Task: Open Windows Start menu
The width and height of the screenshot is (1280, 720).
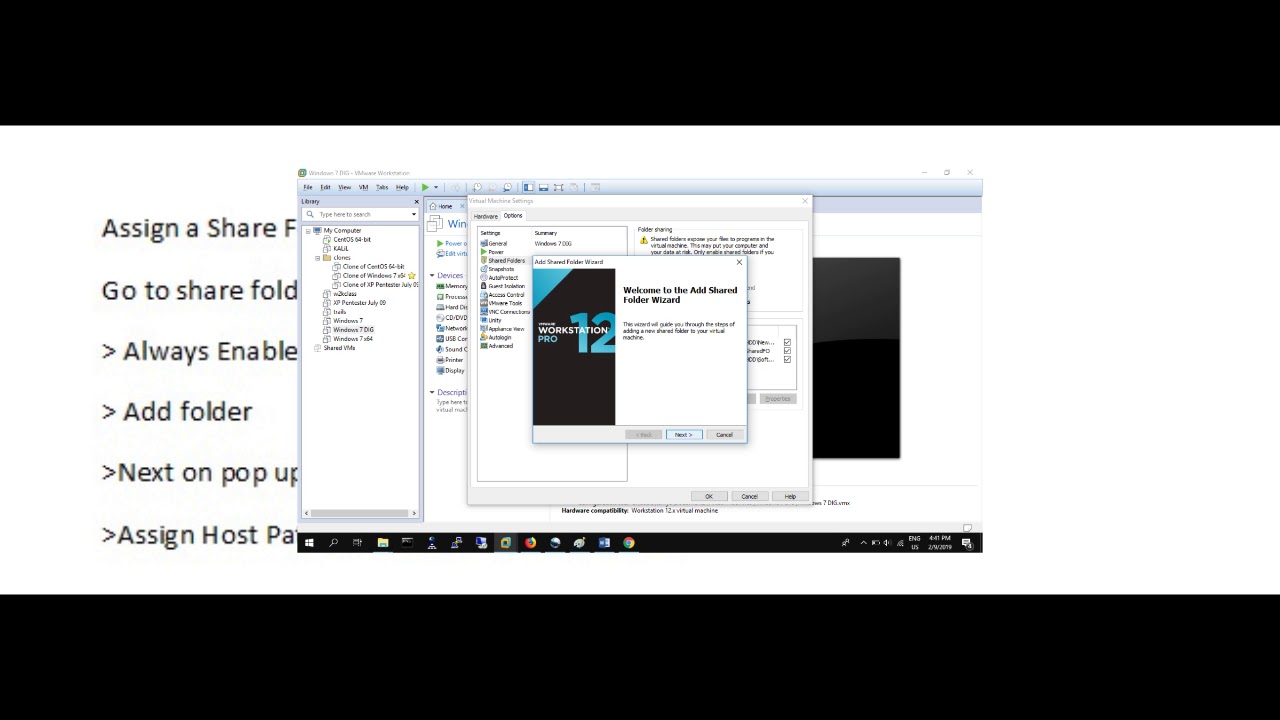Action: tap(309, 543)
